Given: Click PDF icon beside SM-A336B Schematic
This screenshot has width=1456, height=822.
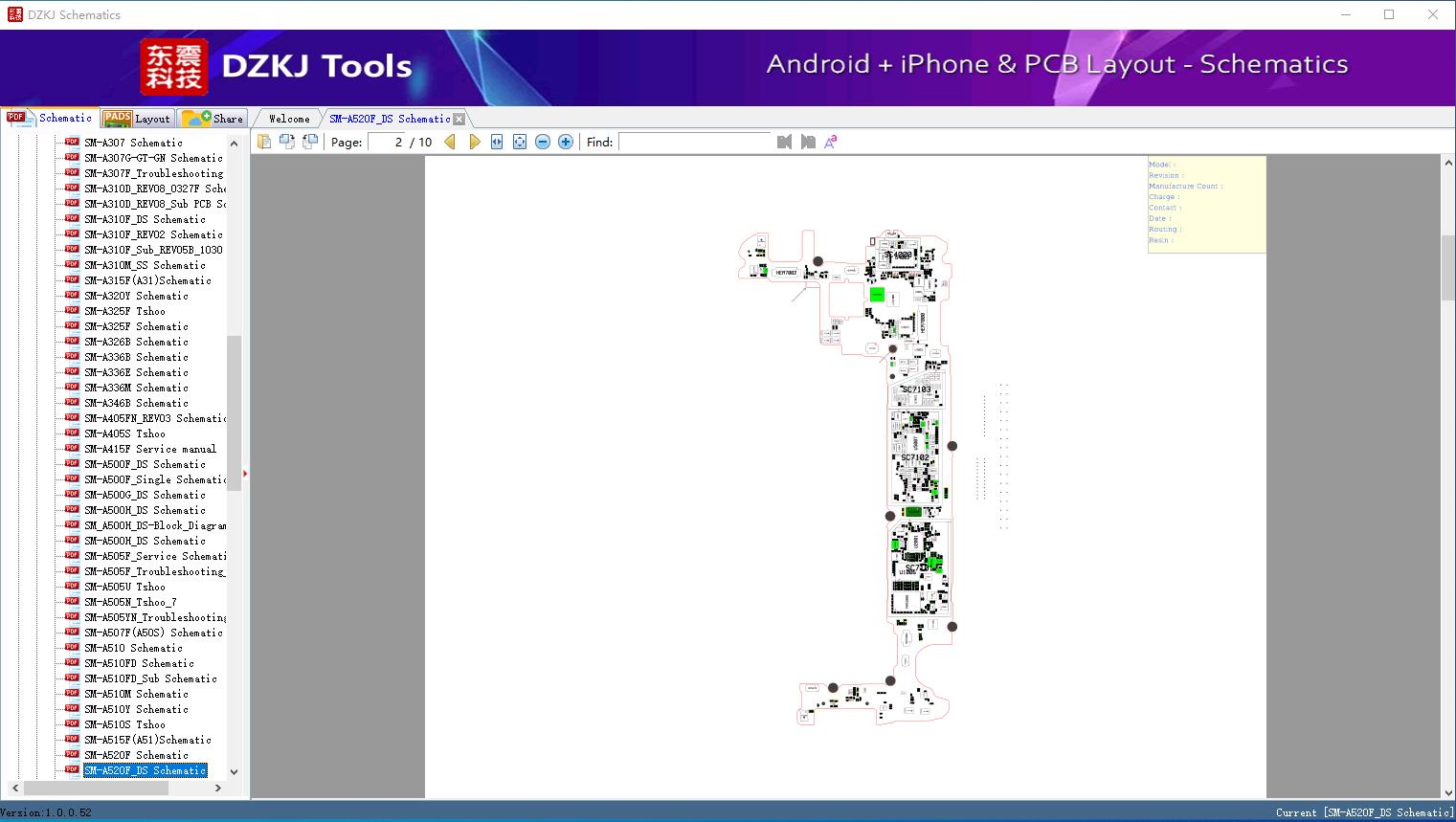Looking at the screenshot, I should pyautogui.click(x=72, y=356).
